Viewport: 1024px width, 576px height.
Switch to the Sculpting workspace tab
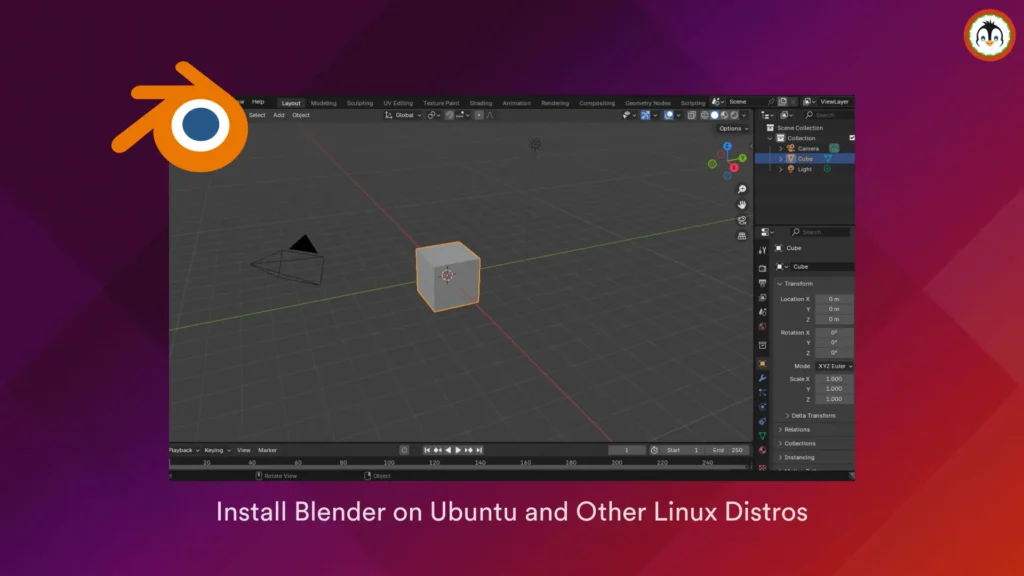coord(359,102)
